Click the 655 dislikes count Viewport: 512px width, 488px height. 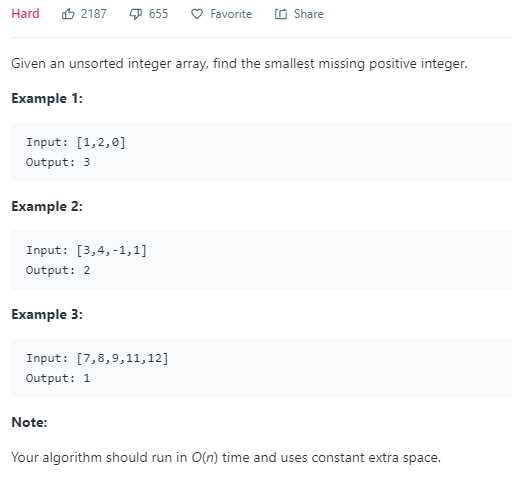click(158, 14)
